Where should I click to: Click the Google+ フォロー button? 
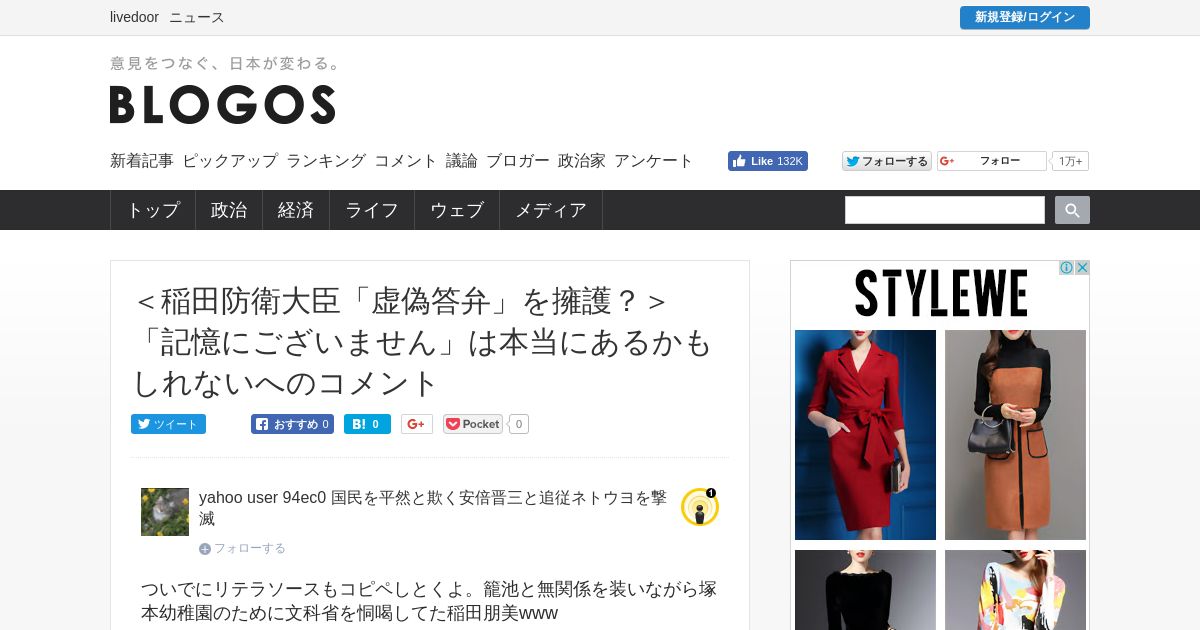click(x=992, y=161)
